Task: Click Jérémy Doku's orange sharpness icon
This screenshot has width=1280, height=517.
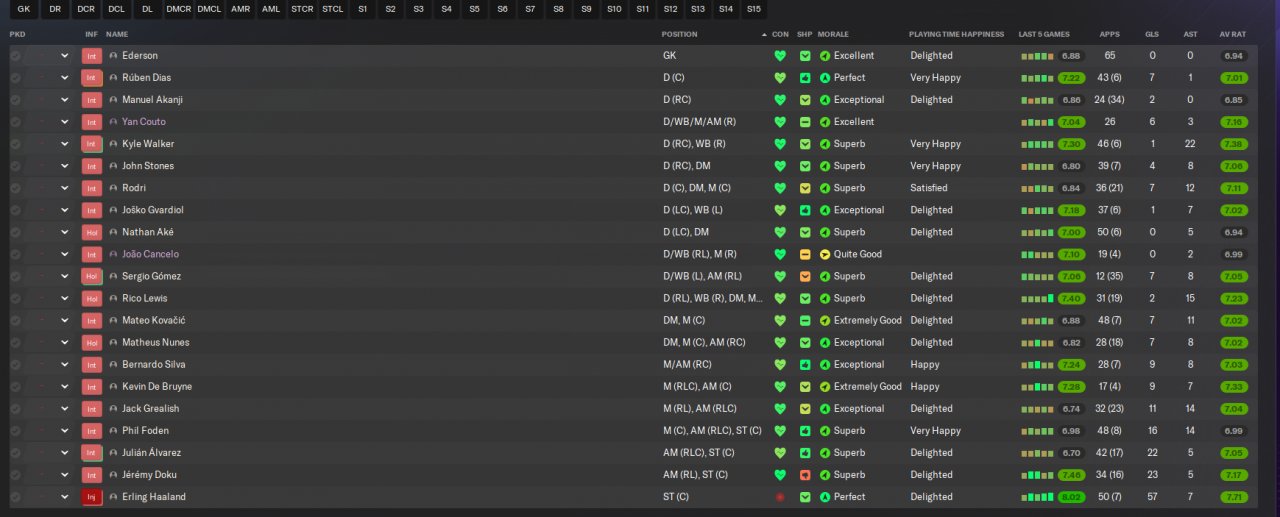Action: pos(805,475)
